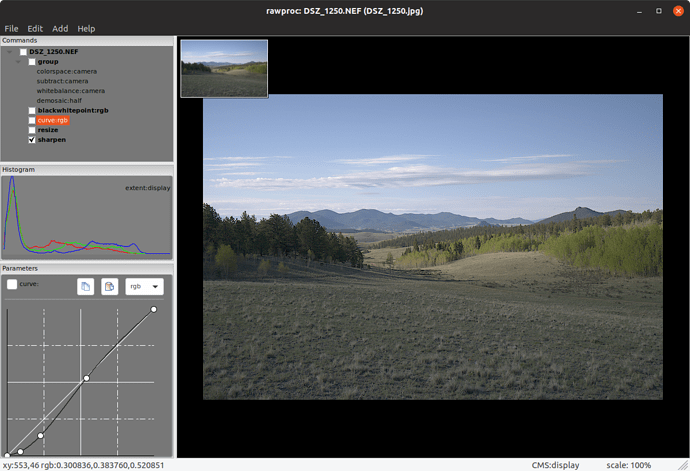Screen dimensions: 690x471
Task: Click the image thumbnail preview
Action: 224,69
